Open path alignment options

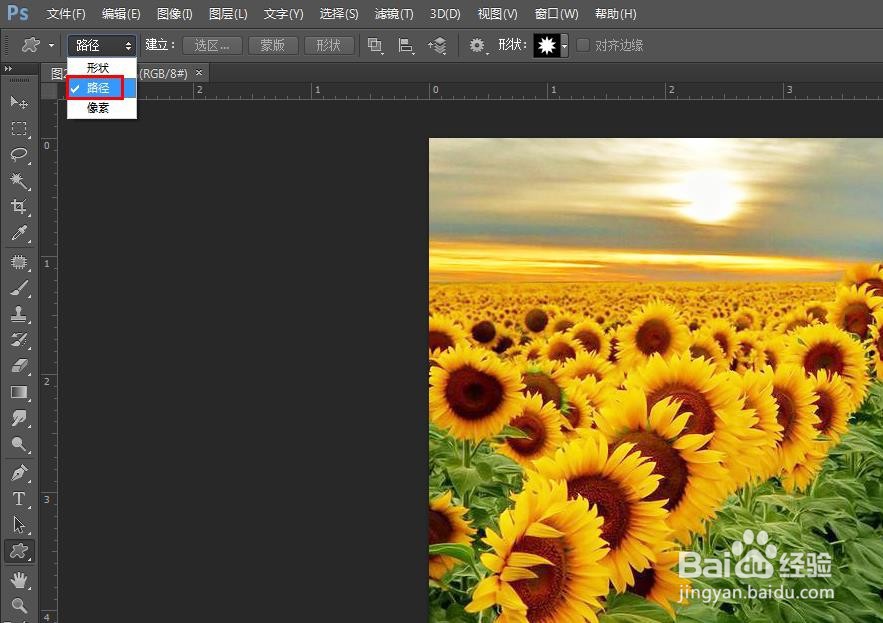pos(405,45)
